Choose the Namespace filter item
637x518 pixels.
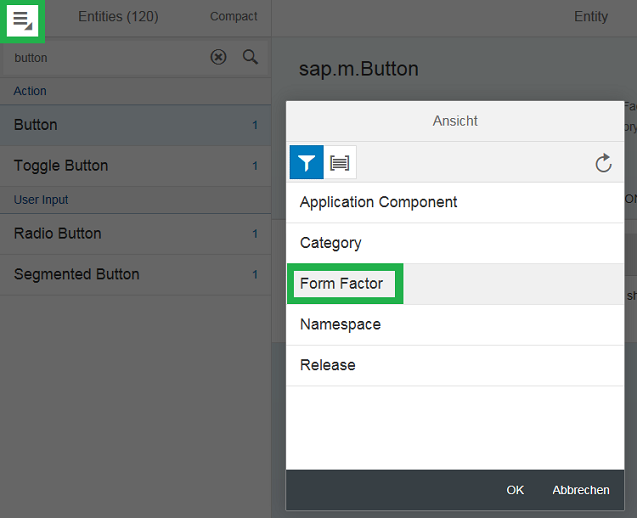[x=340, y=325]
